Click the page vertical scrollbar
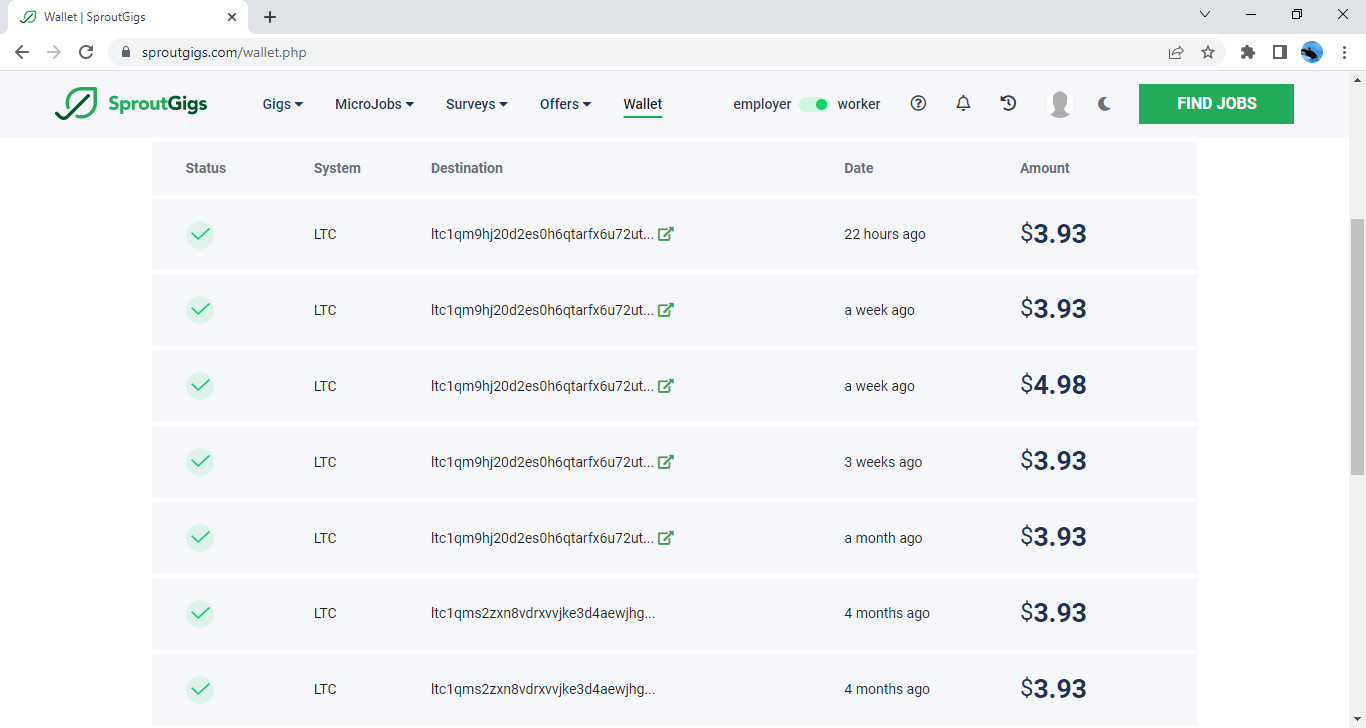 point(1357,345)
